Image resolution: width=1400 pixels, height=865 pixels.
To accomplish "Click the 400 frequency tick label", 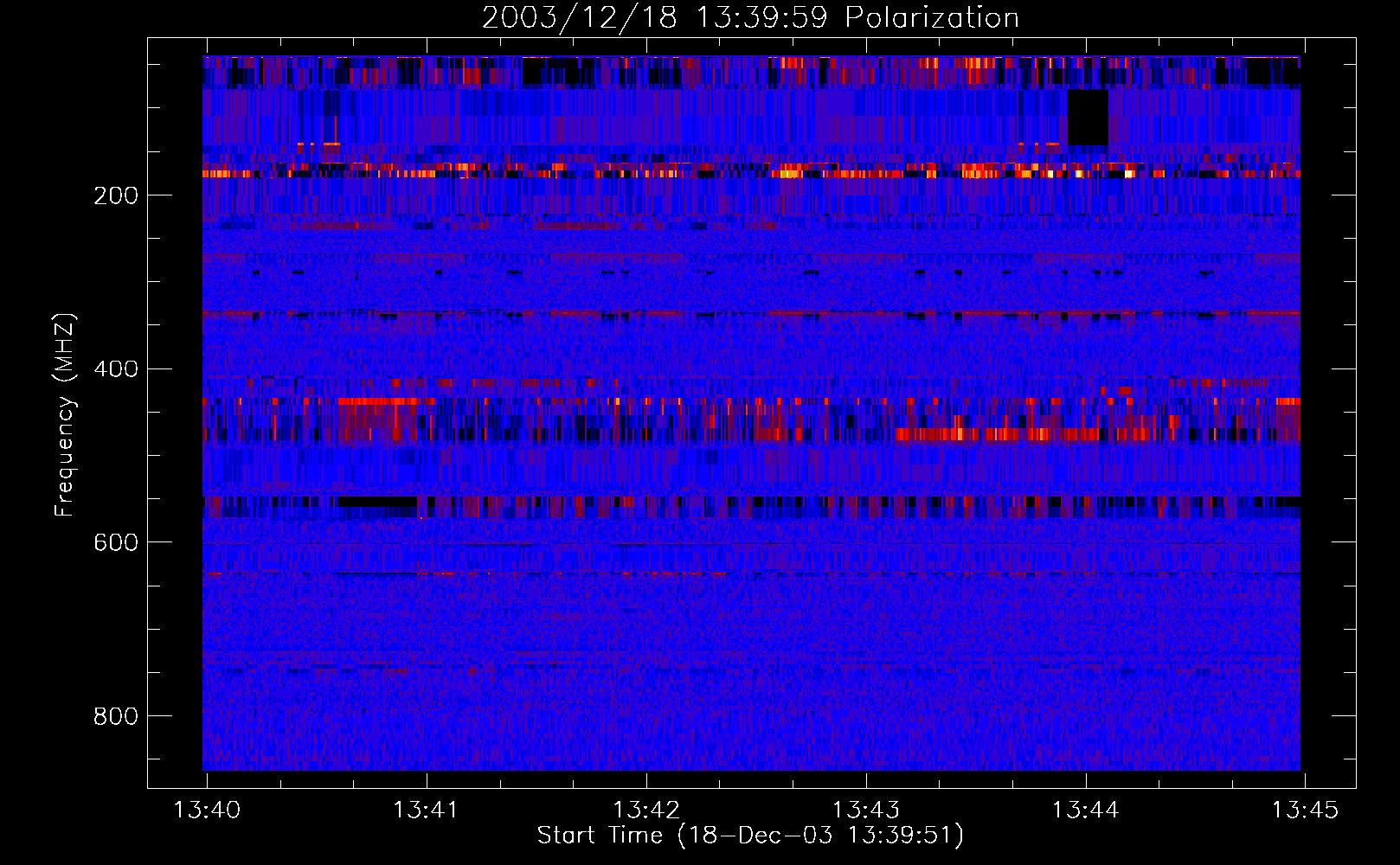I will tap(116, 369).
